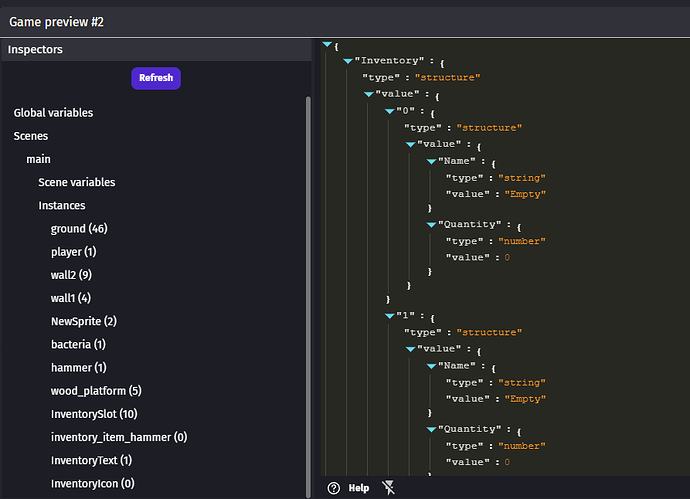Collapse the "0" structure entry arrow
Viewport: 690px width, 499px height.
click(x=390, y=111)
